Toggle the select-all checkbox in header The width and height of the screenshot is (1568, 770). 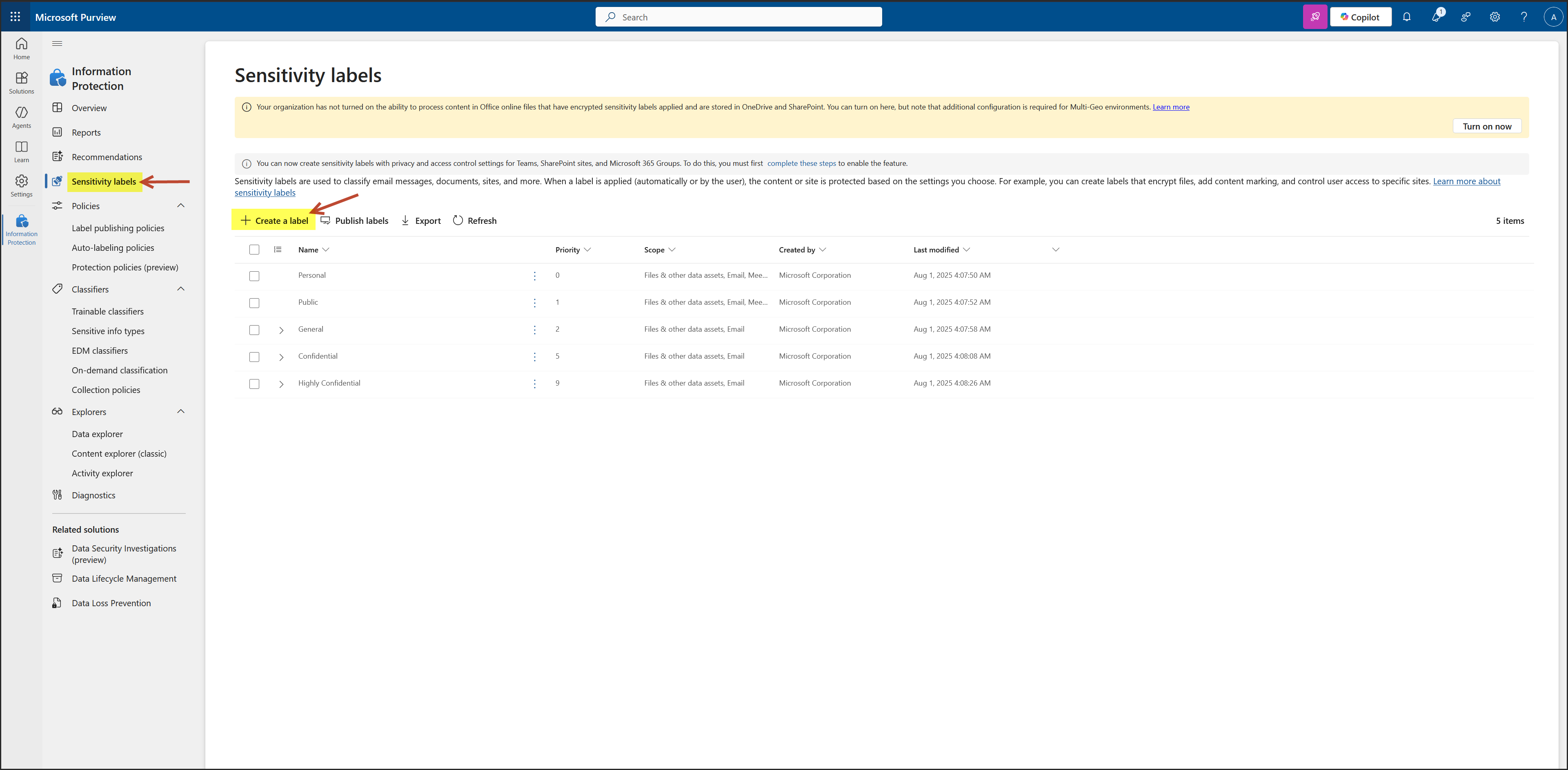(254, 250)
